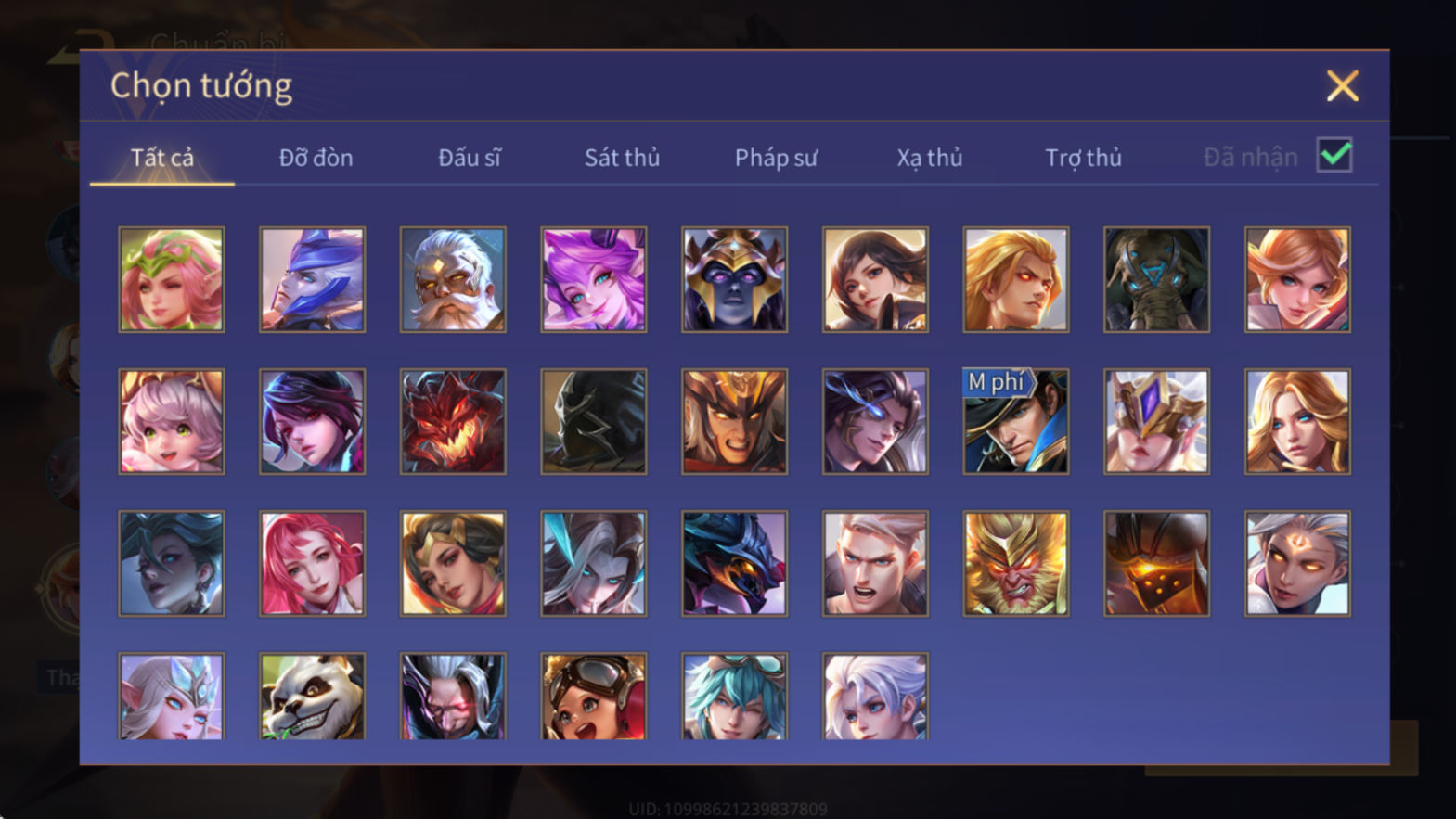Open the "Xạ thủ" tab
Image resolution: width=1456 pixels, height=819 pixels.
929,158
